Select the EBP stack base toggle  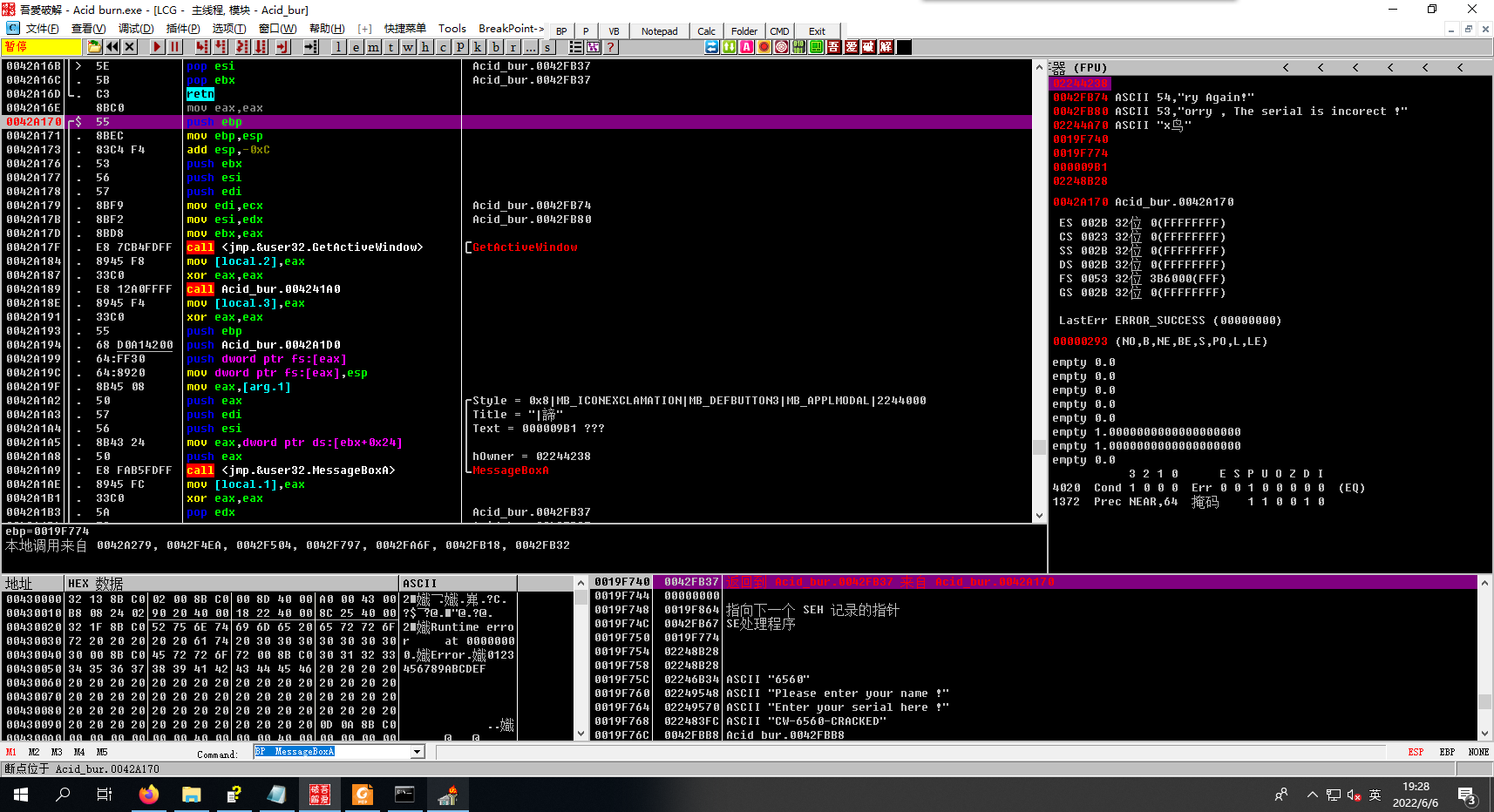1447,752
